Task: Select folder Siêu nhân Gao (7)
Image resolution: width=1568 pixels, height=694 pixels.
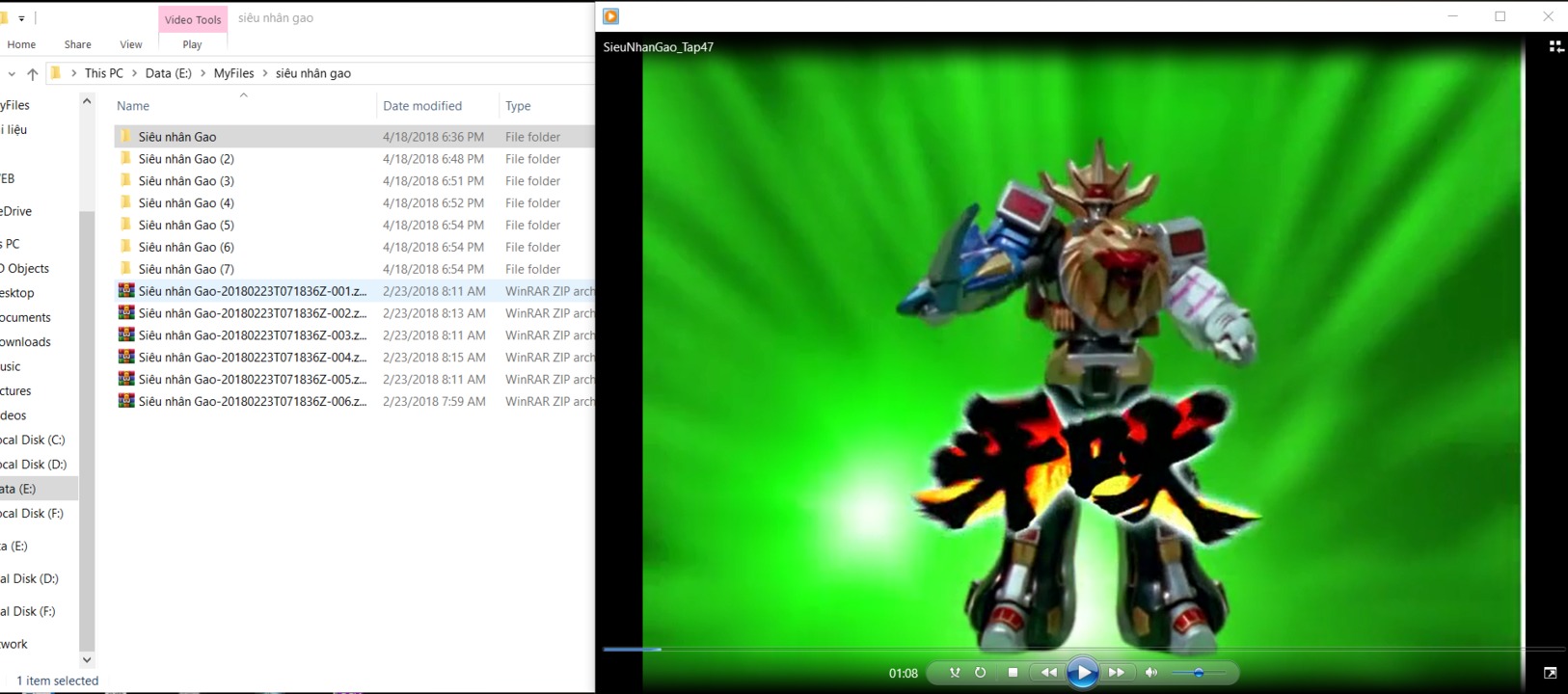Action: pos(186,270)
